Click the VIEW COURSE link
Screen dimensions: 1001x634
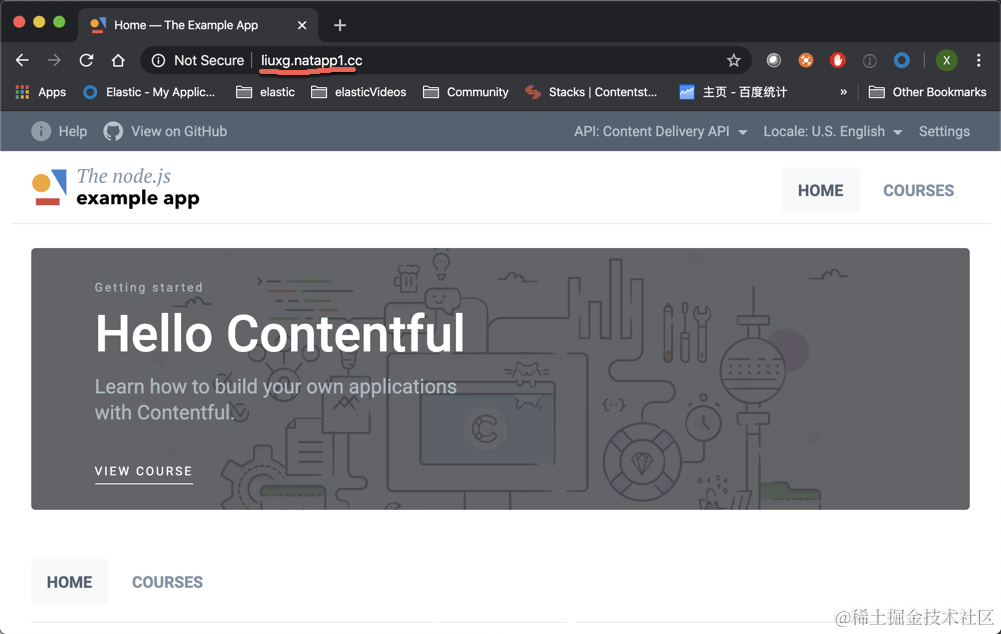coord(144,472)
